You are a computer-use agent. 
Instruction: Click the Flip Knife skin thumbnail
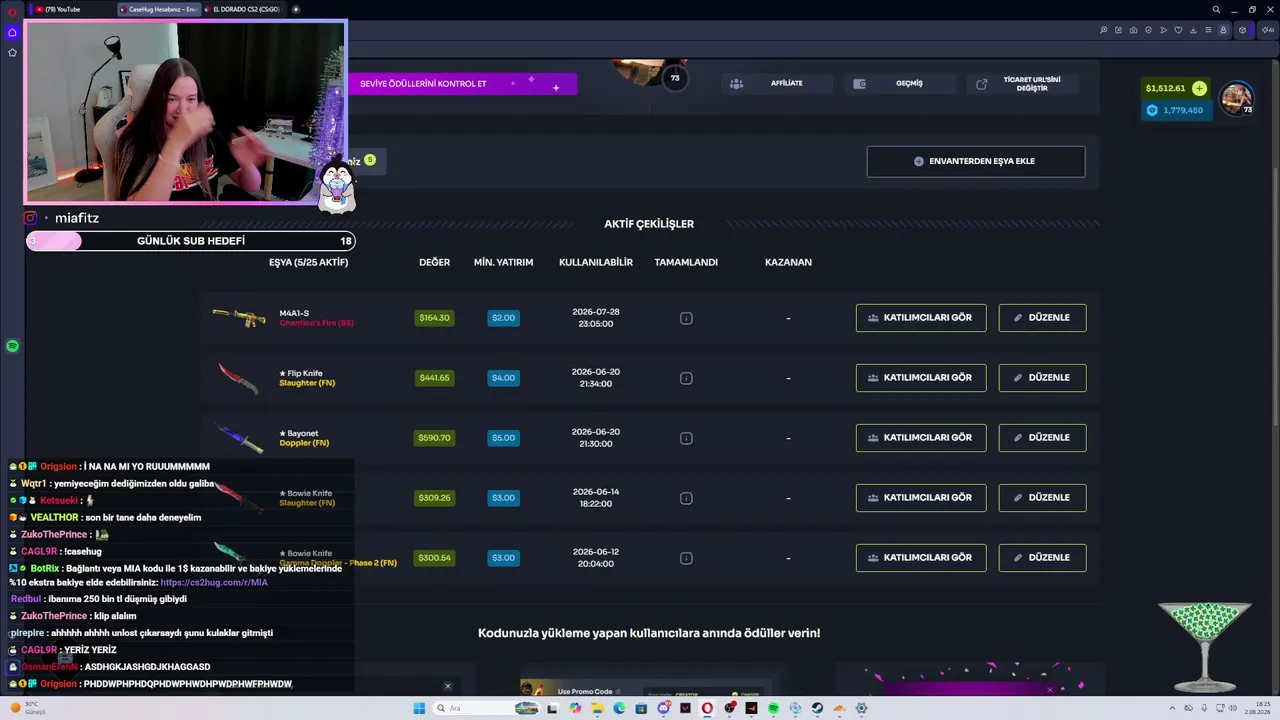coord(239,378)
